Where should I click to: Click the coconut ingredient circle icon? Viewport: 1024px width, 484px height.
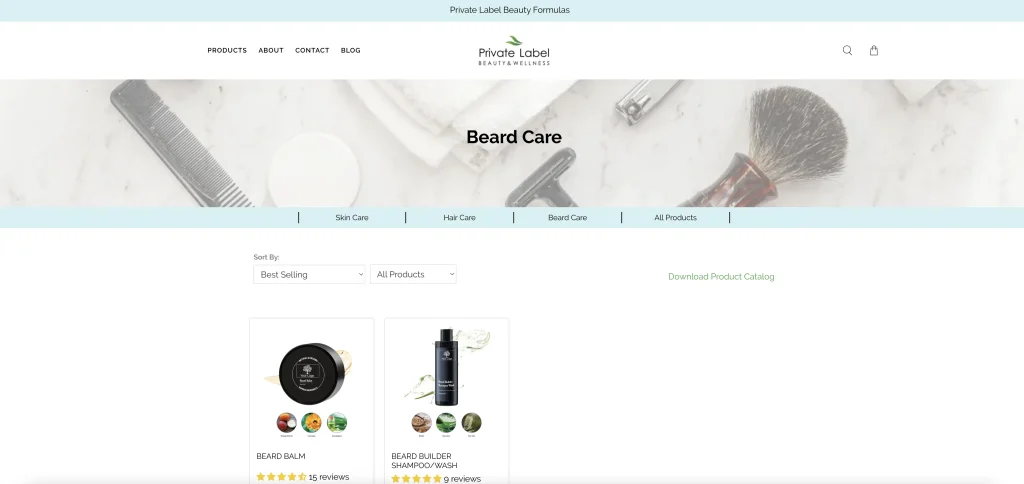287,423
